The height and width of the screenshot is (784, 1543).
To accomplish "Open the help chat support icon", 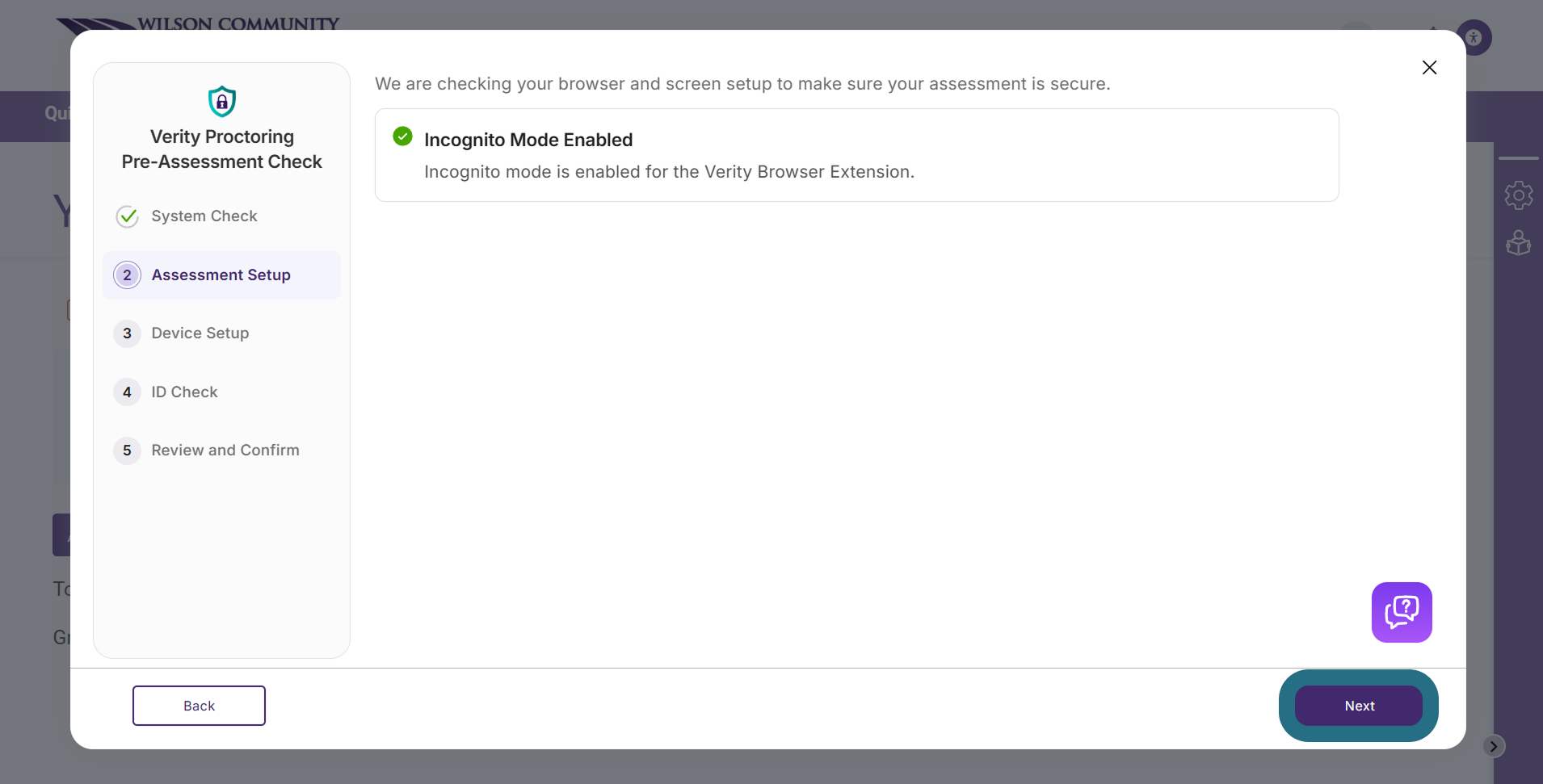I will pos(1402,612).
